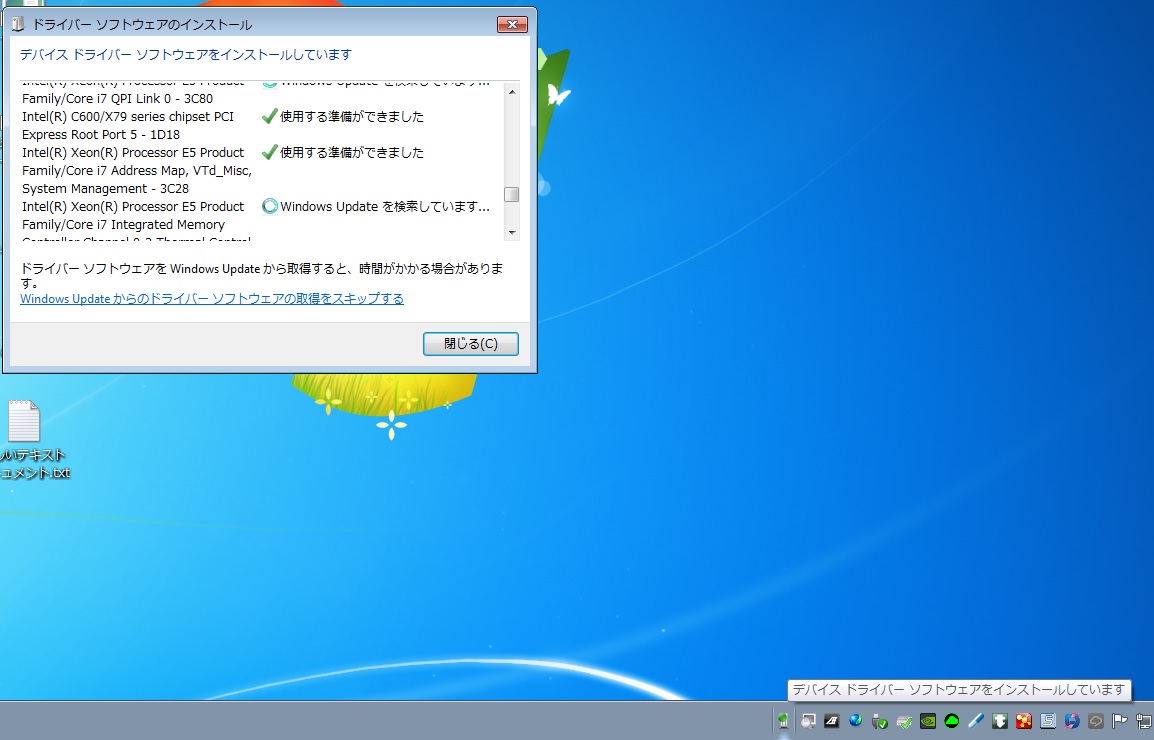Skip obtaining driver software from Windows Update

212,298
